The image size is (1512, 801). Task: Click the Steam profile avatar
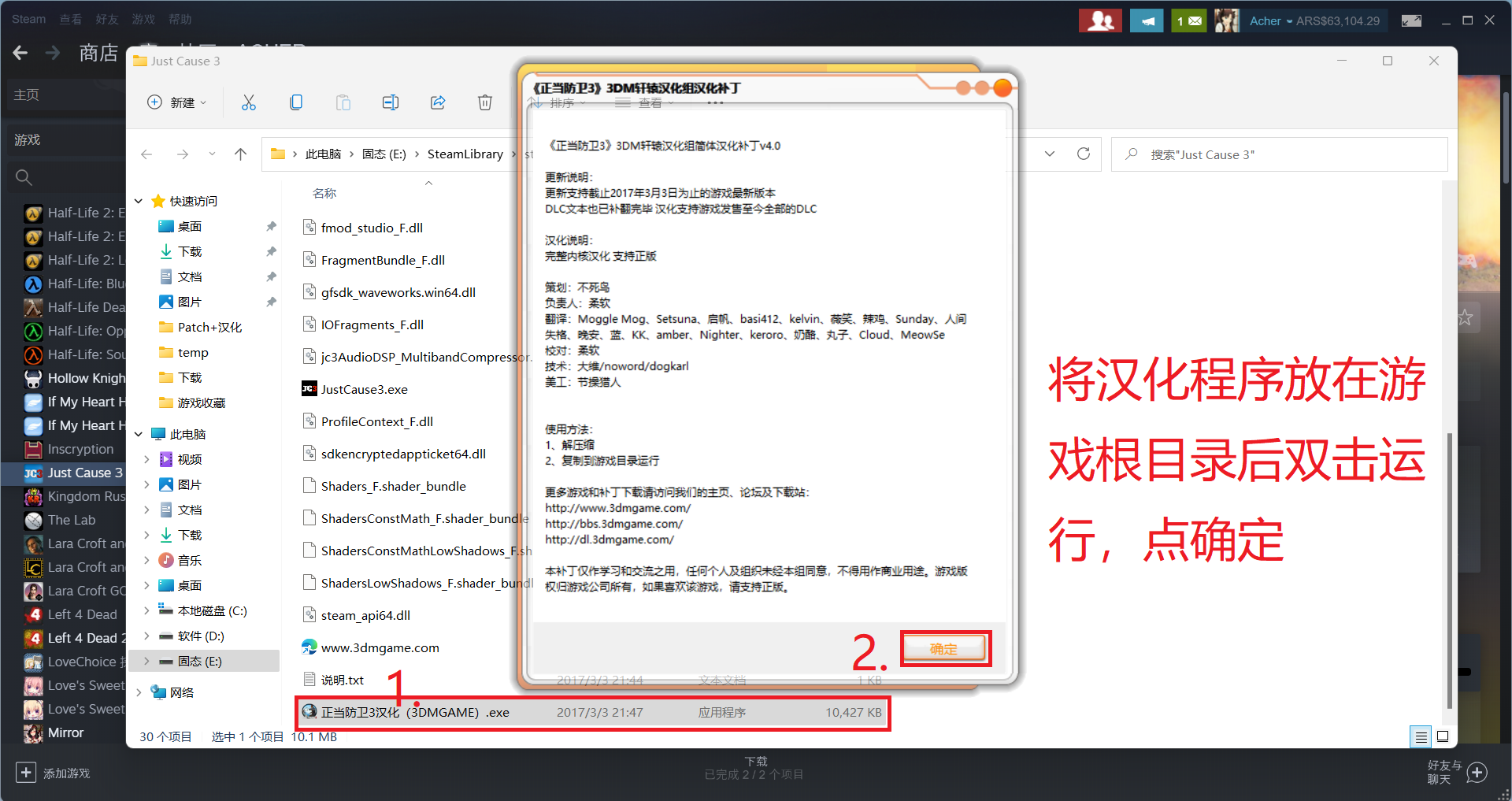pyautogui.click(x=1227, y=20)
